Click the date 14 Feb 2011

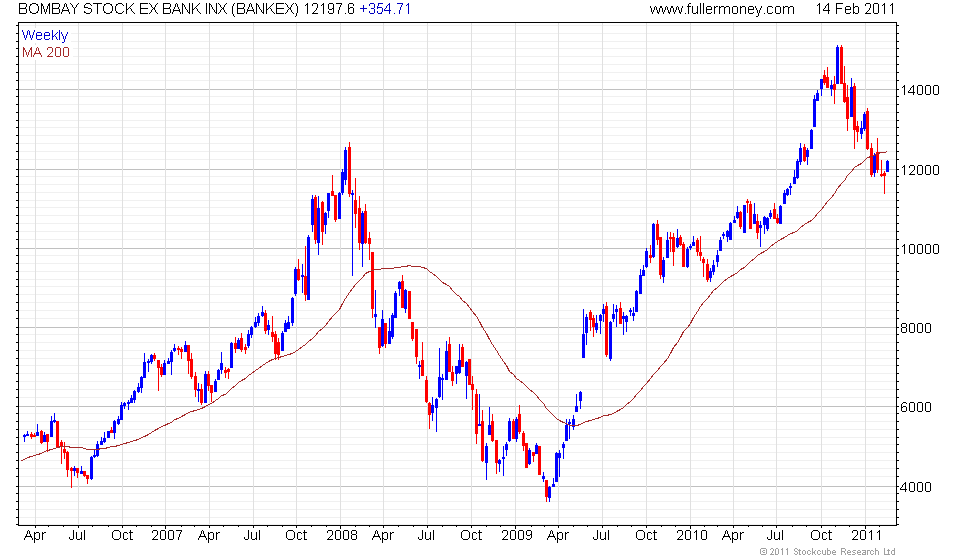[855, 9]
